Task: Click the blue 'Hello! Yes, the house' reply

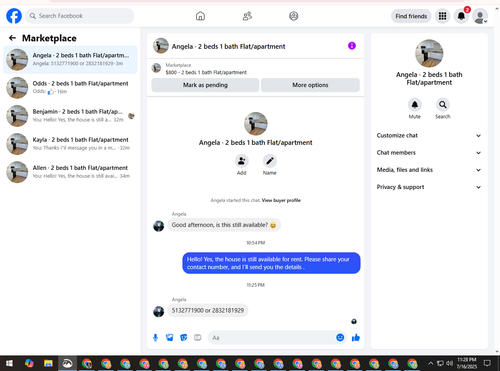Action: tap(271, 263)
